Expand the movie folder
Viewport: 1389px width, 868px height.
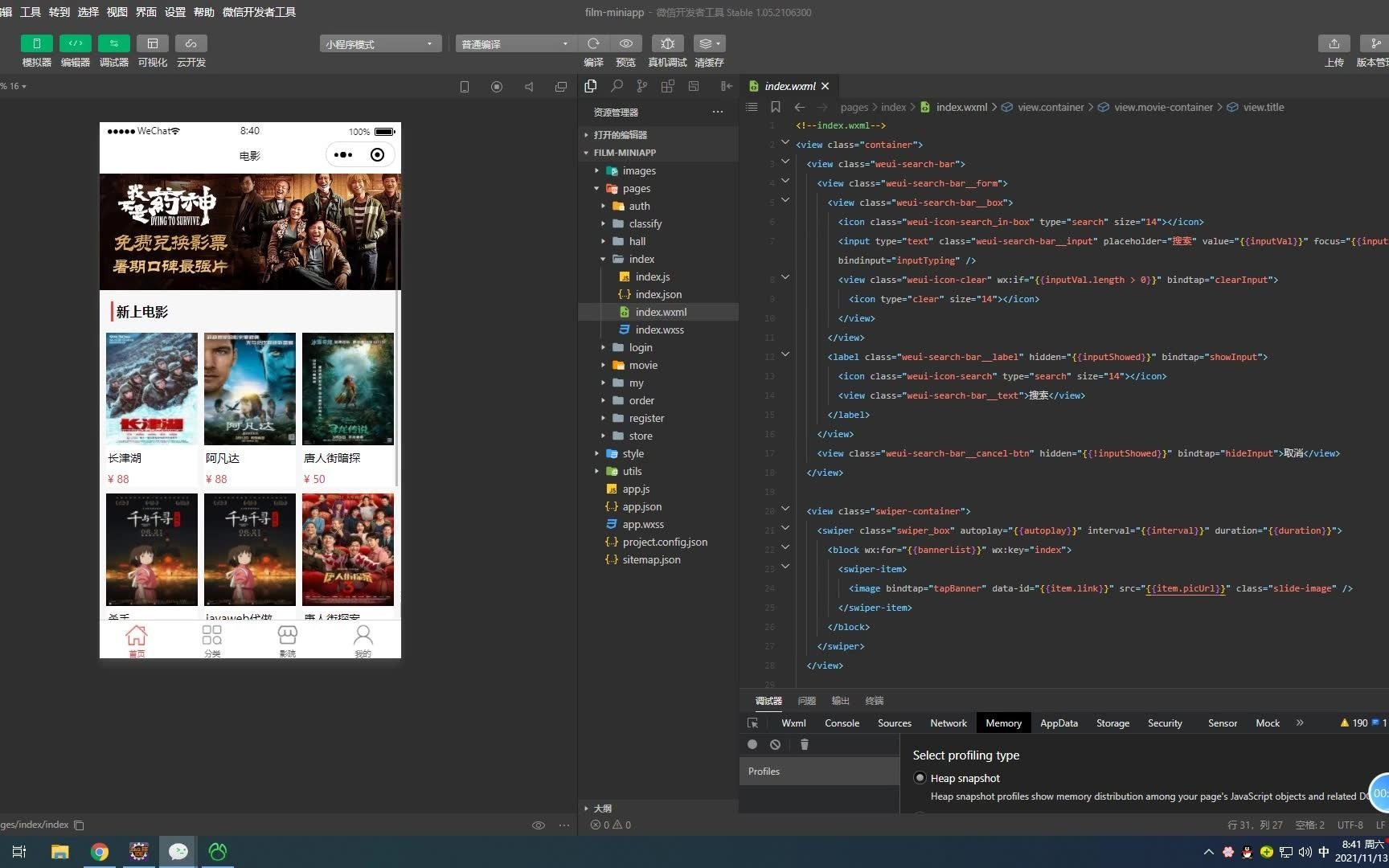[x=658, y=365]
